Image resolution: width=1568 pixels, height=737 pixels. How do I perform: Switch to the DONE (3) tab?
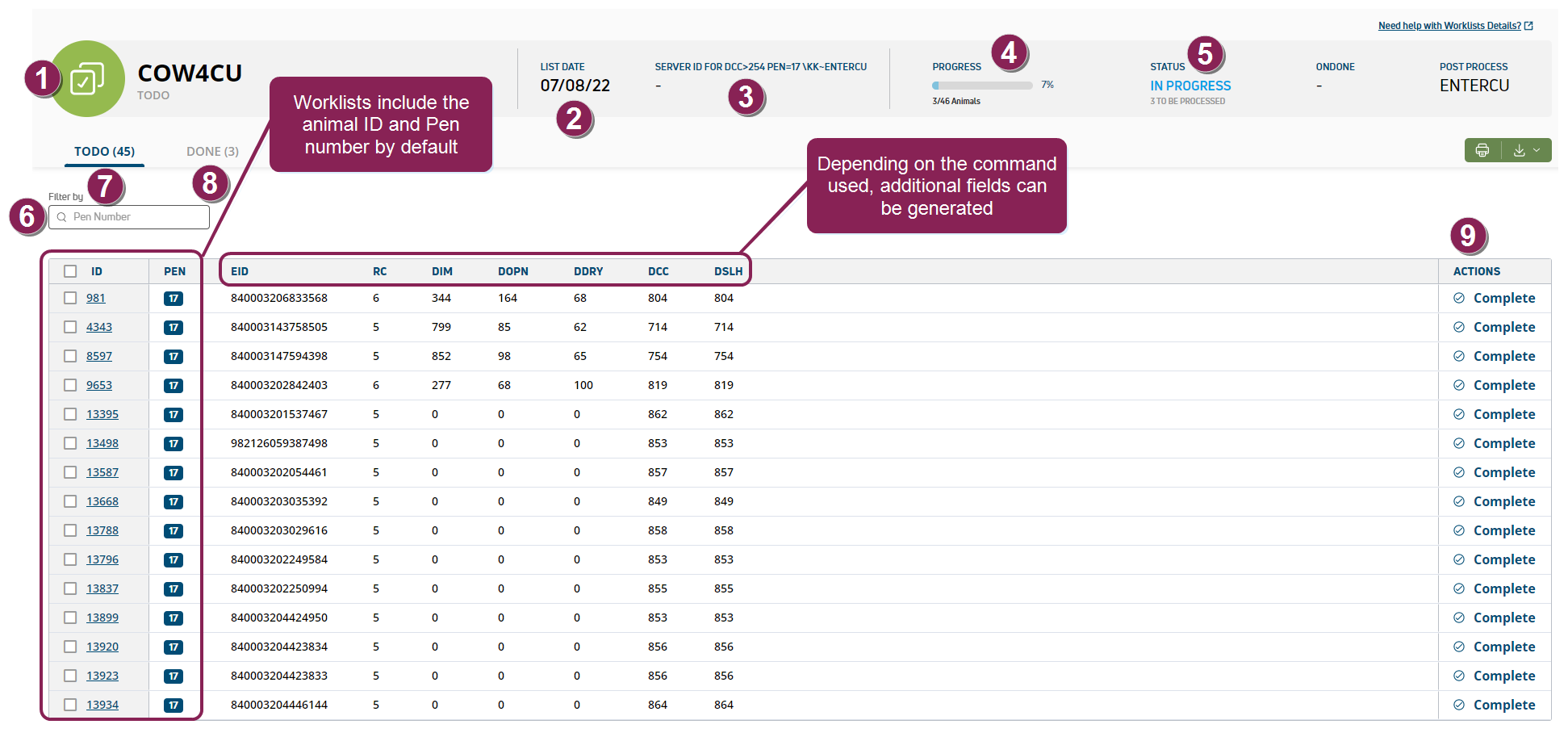pyautogui.click(x=212, y=151)
